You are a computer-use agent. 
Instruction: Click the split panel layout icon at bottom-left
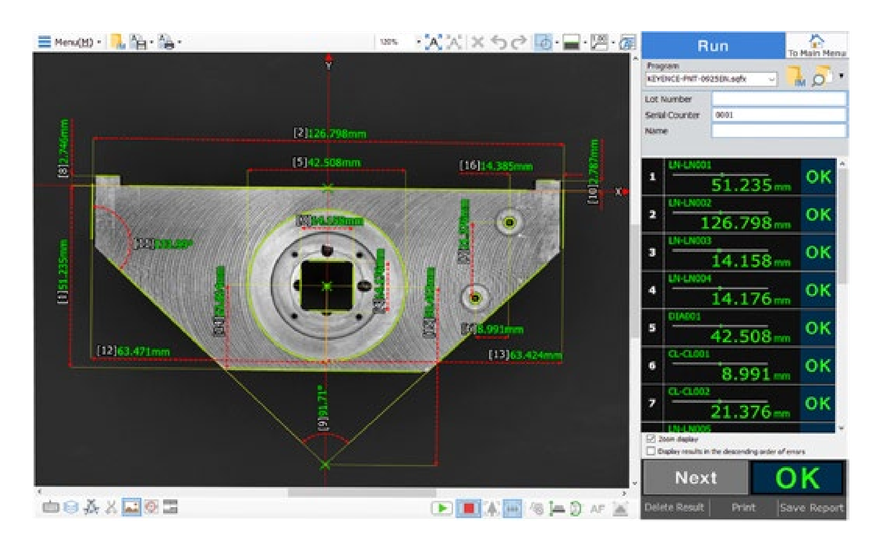tap(171, 507)
